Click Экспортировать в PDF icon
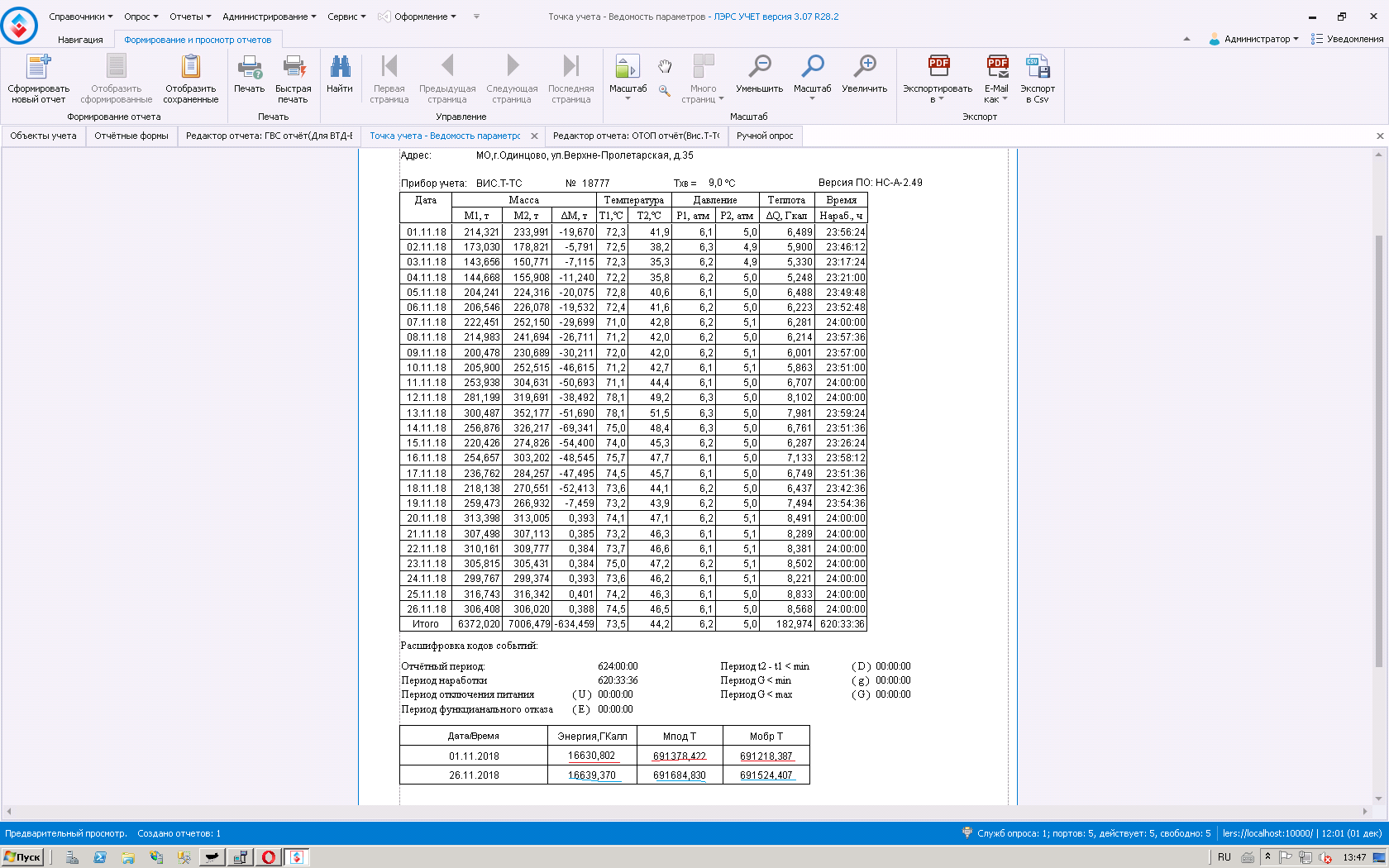The image size is (1389, 868). coord(938,67)
